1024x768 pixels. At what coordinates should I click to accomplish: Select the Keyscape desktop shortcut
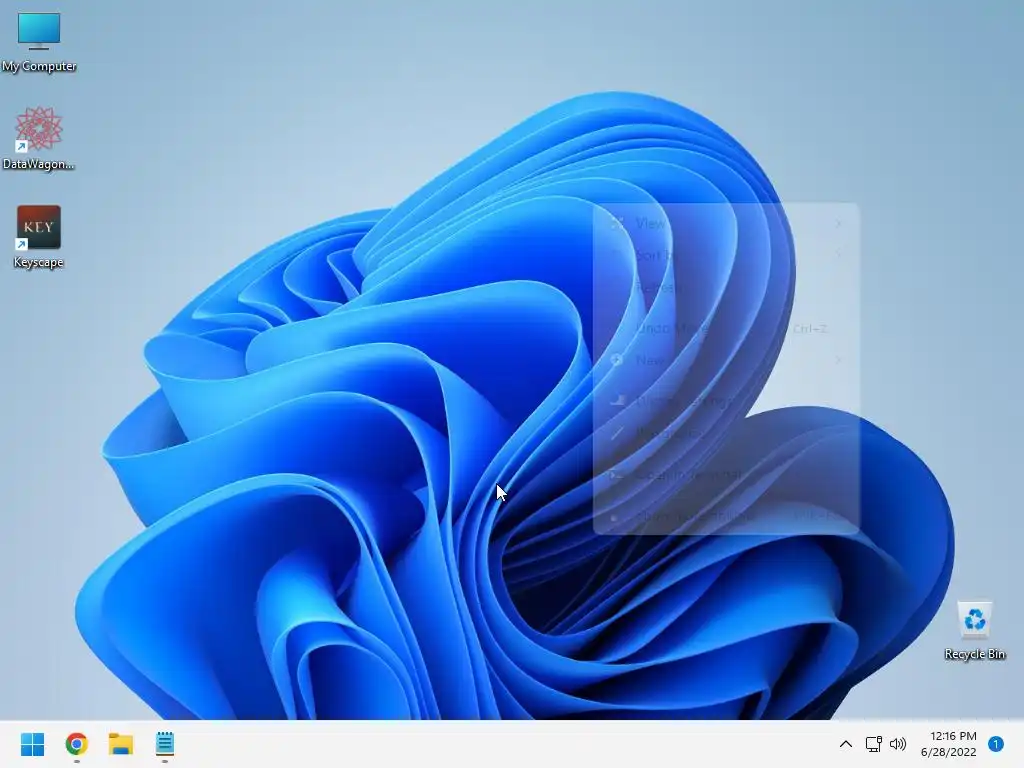[x=39, y=237]
